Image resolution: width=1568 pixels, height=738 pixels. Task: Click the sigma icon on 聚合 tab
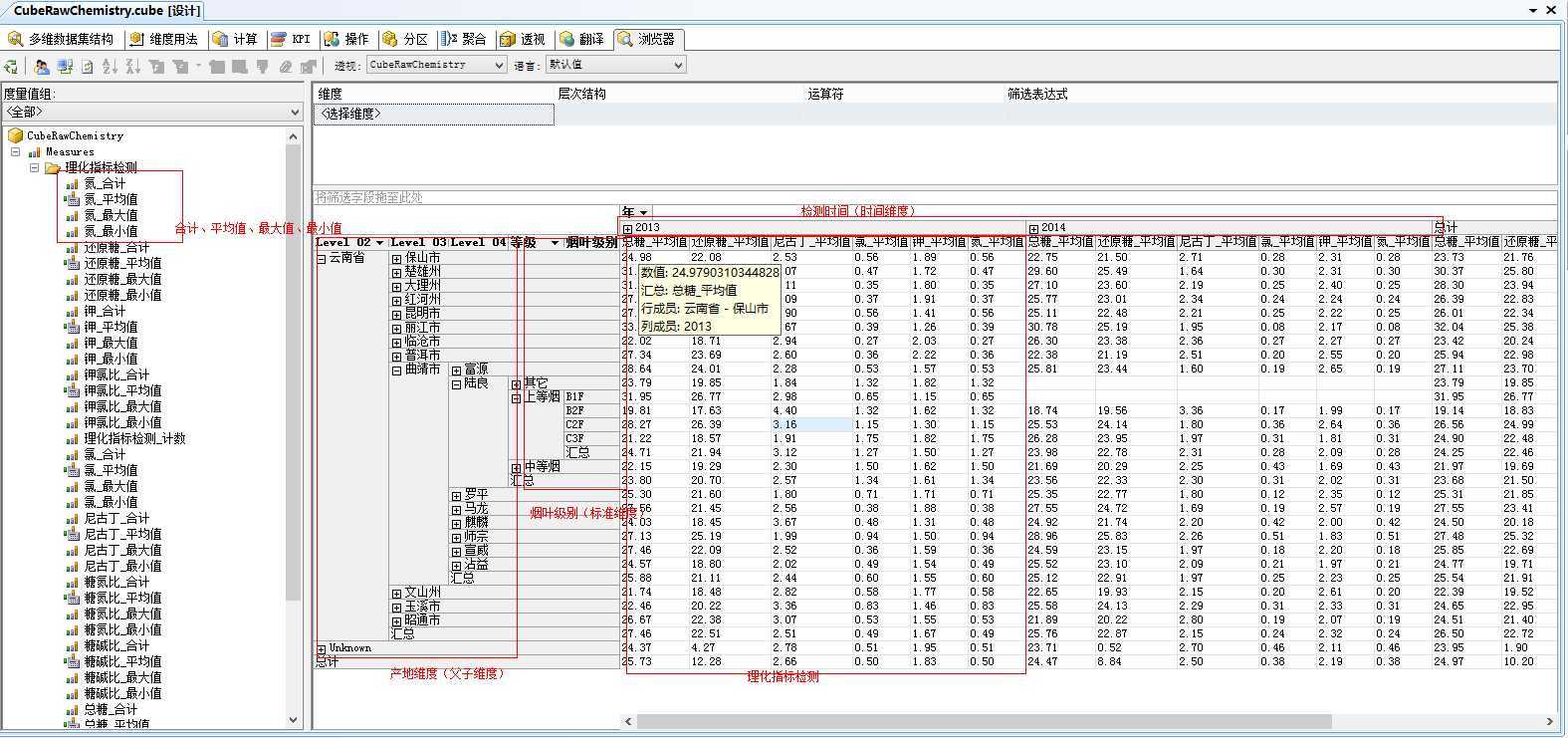pyautogui.click(x=448, y=39)
